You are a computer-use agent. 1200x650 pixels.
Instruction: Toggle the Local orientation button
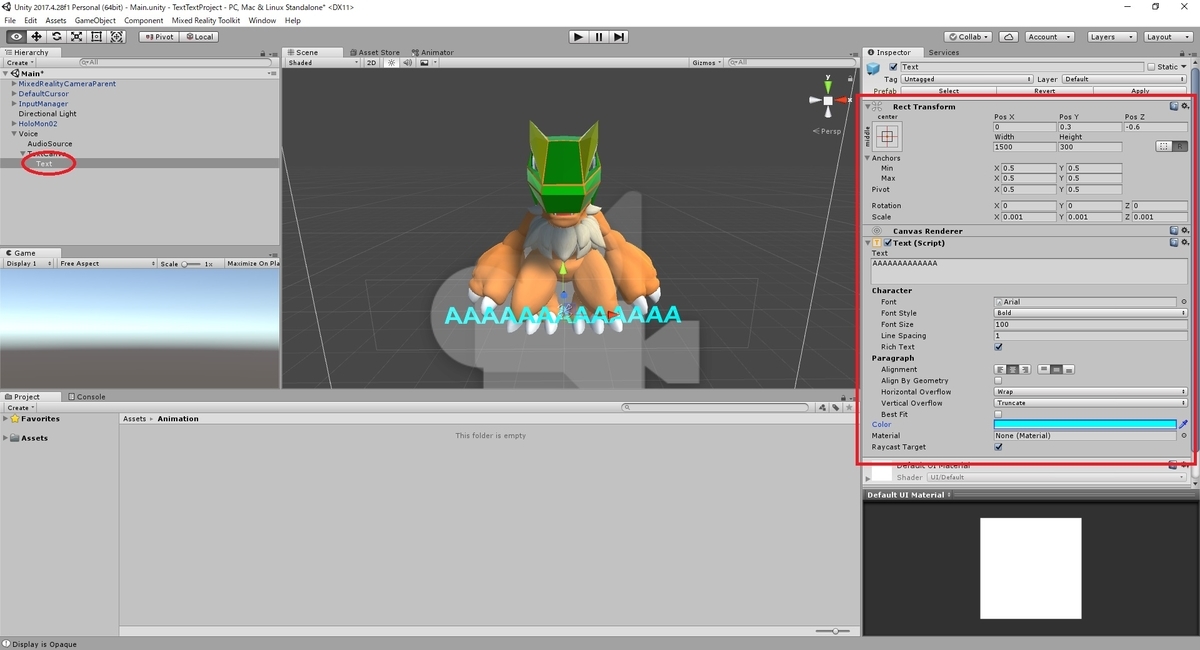coord(199,36)
